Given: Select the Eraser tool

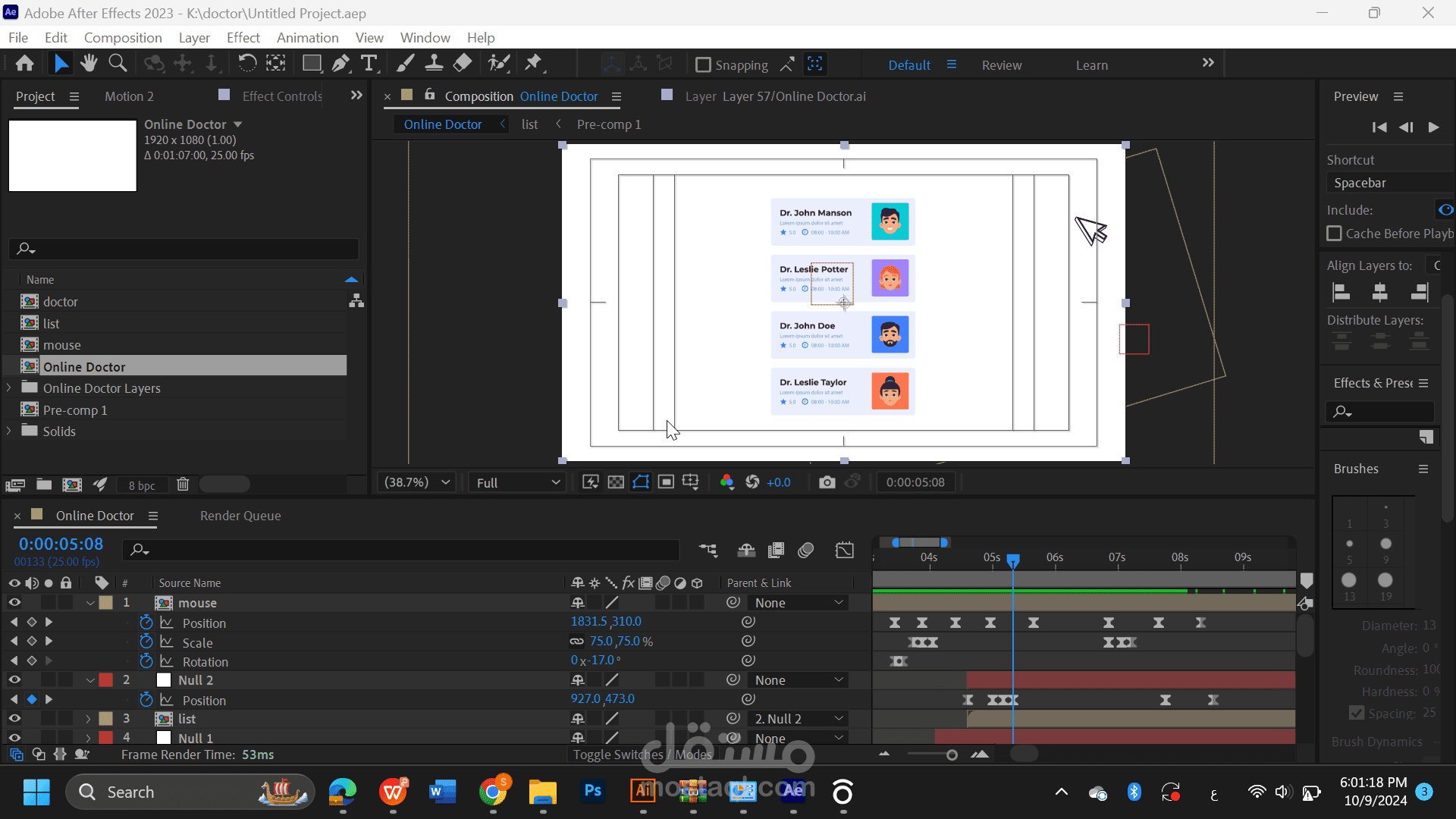Looking at the screenshot, I should tap(462, 64).
